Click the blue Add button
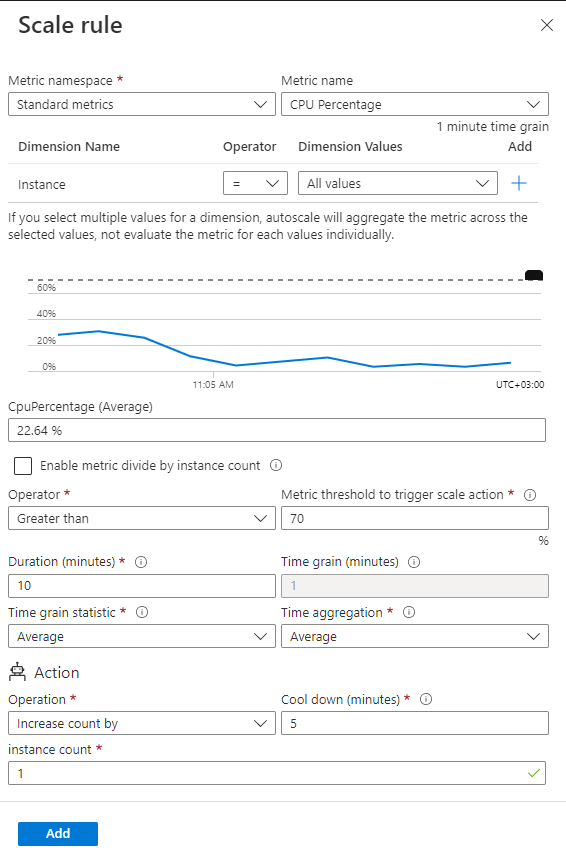 coord(58,833)
